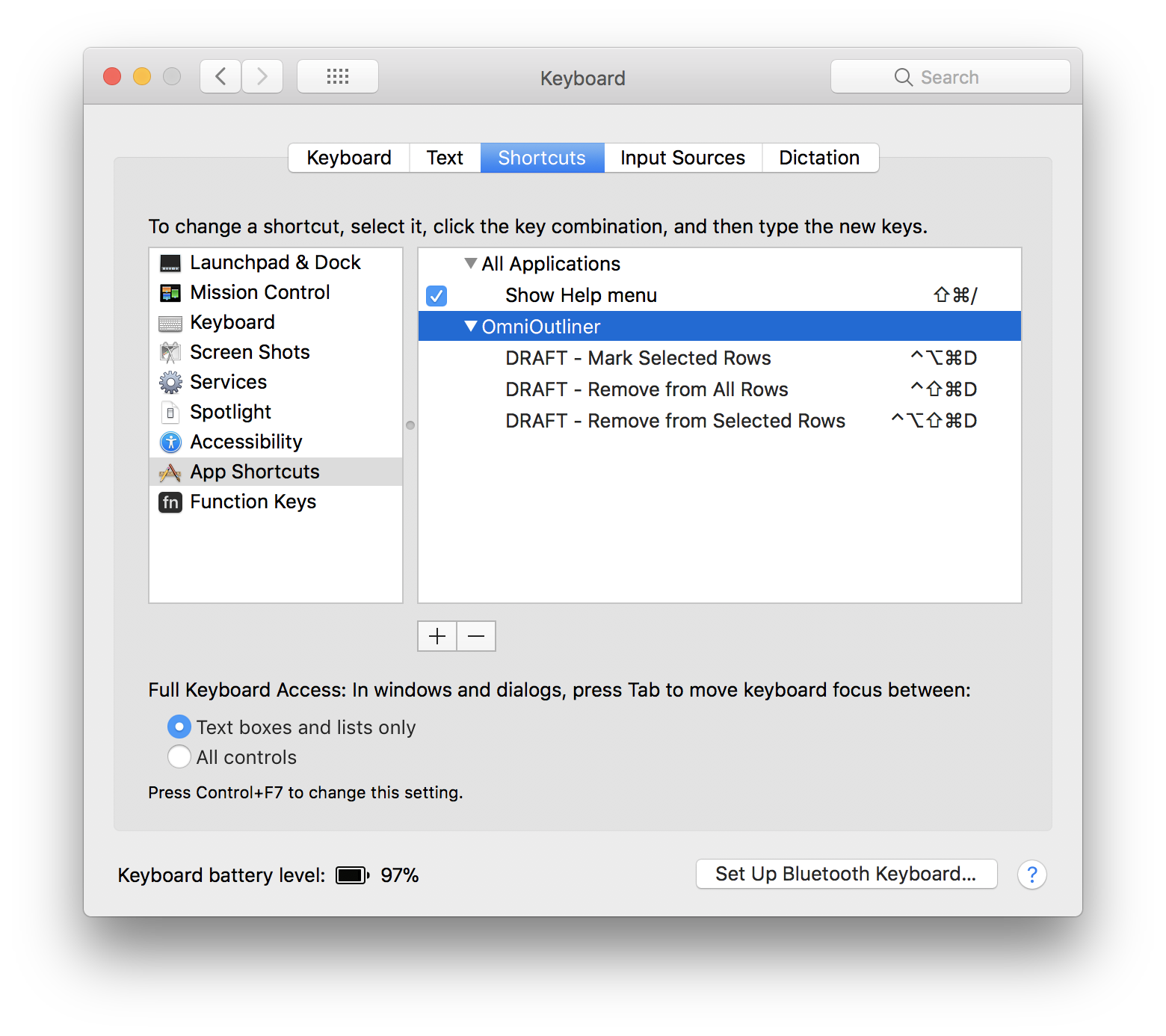
Task: Click the ⌃⌥⌘D key combination
Action: [x=943, y=358]
